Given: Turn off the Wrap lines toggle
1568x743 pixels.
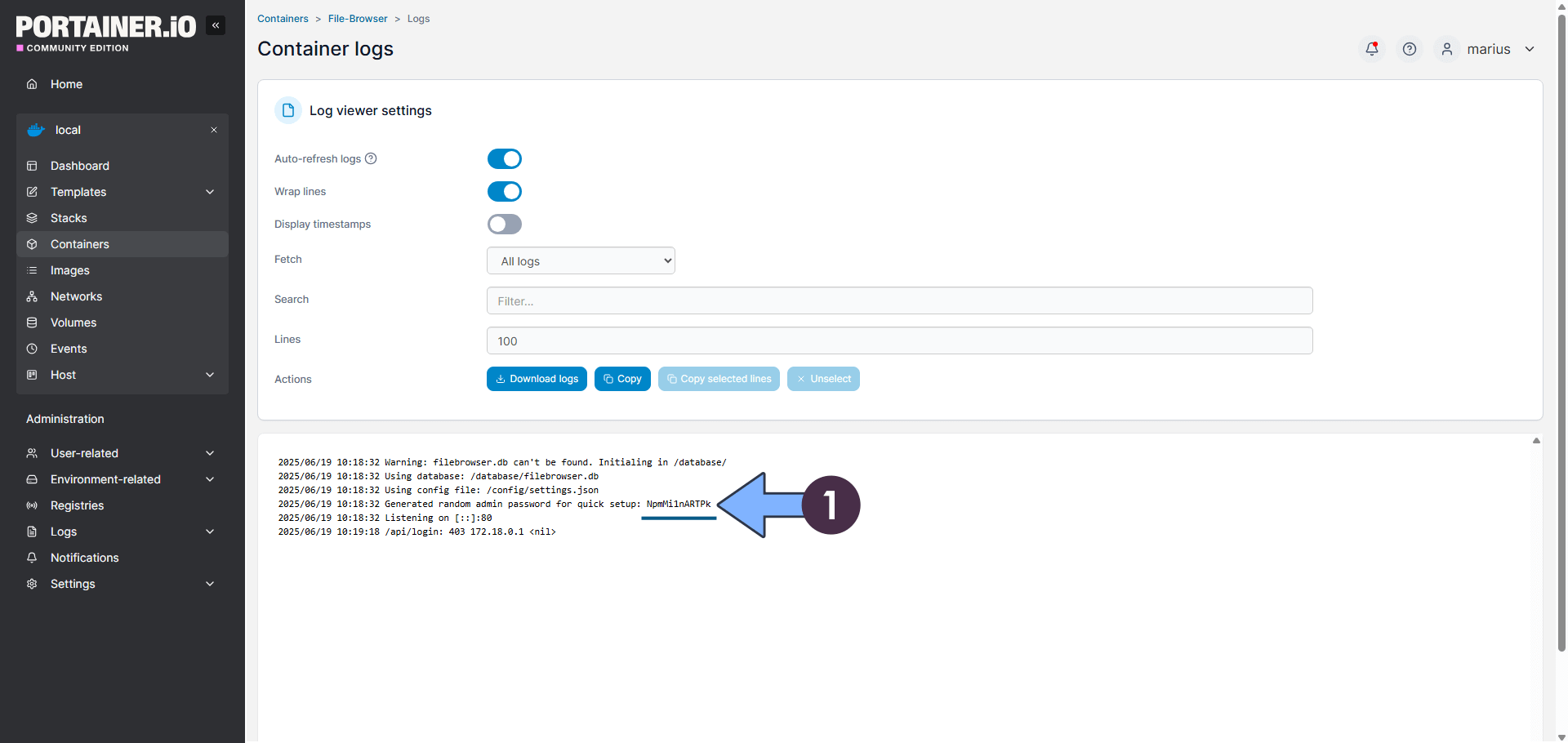Looking at the screenshot, I should pyautogui.click(x=504, y=191).
